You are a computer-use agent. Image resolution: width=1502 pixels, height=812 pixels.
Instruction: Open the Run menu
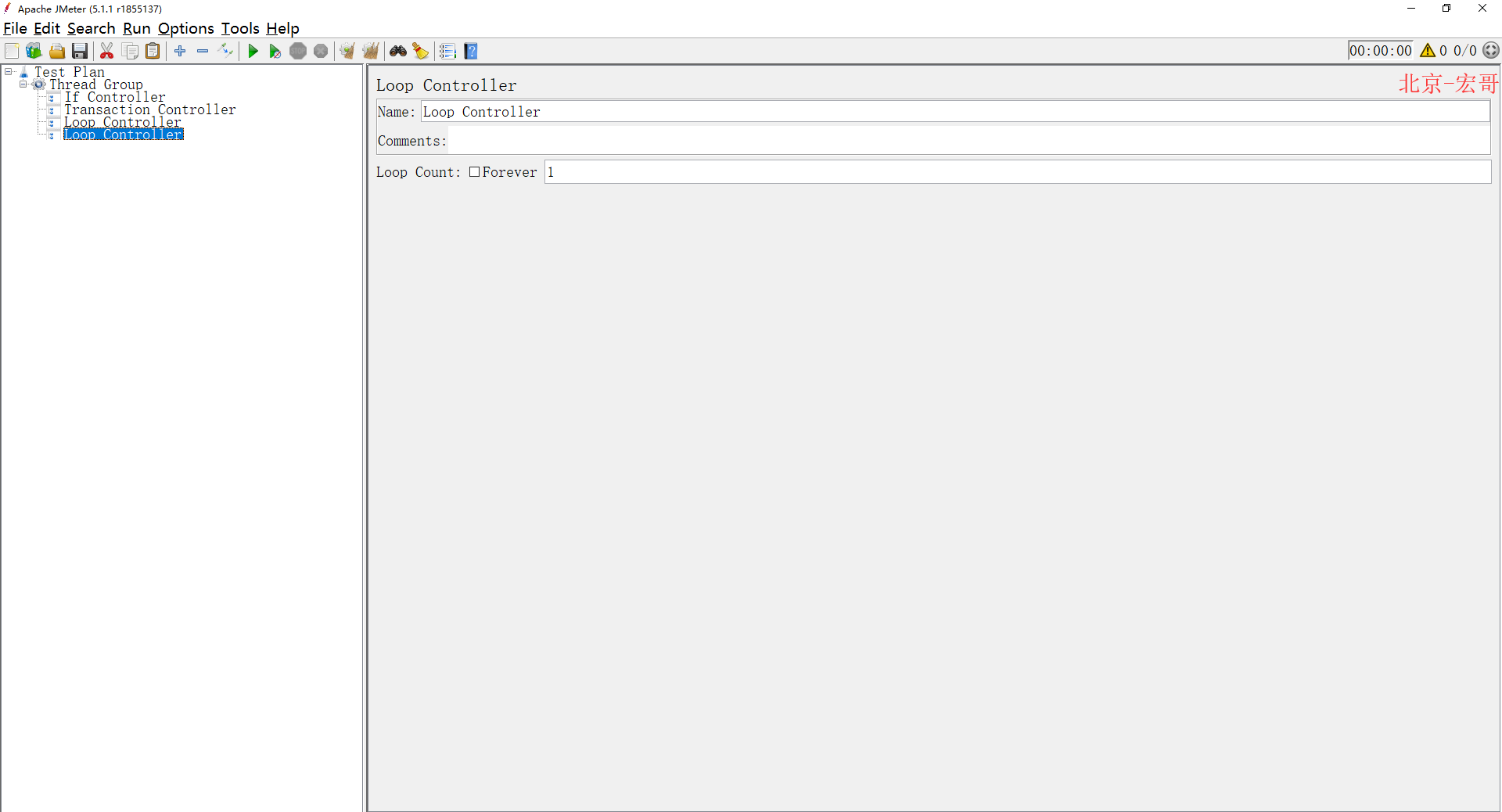[x=137, y=29]
